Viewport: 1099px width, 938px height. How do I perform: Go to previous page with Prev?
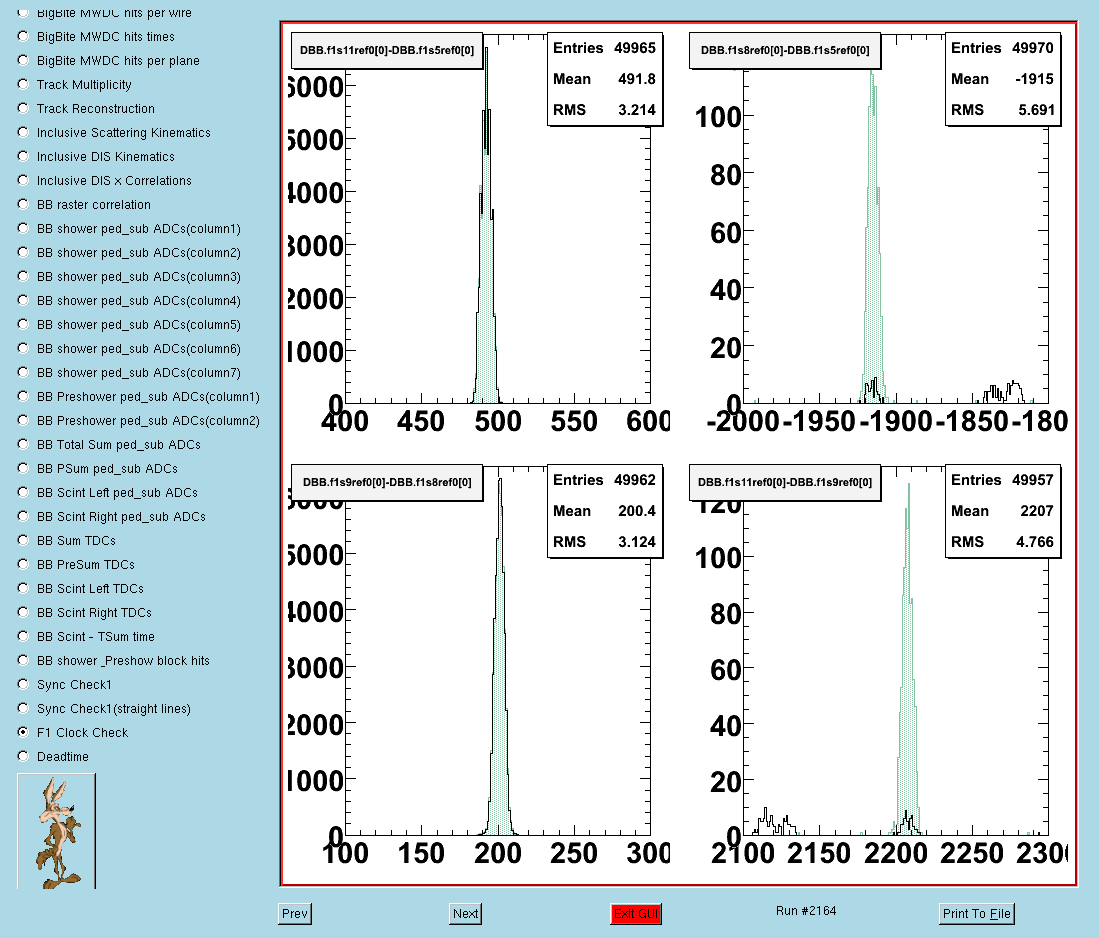point(295,913)
